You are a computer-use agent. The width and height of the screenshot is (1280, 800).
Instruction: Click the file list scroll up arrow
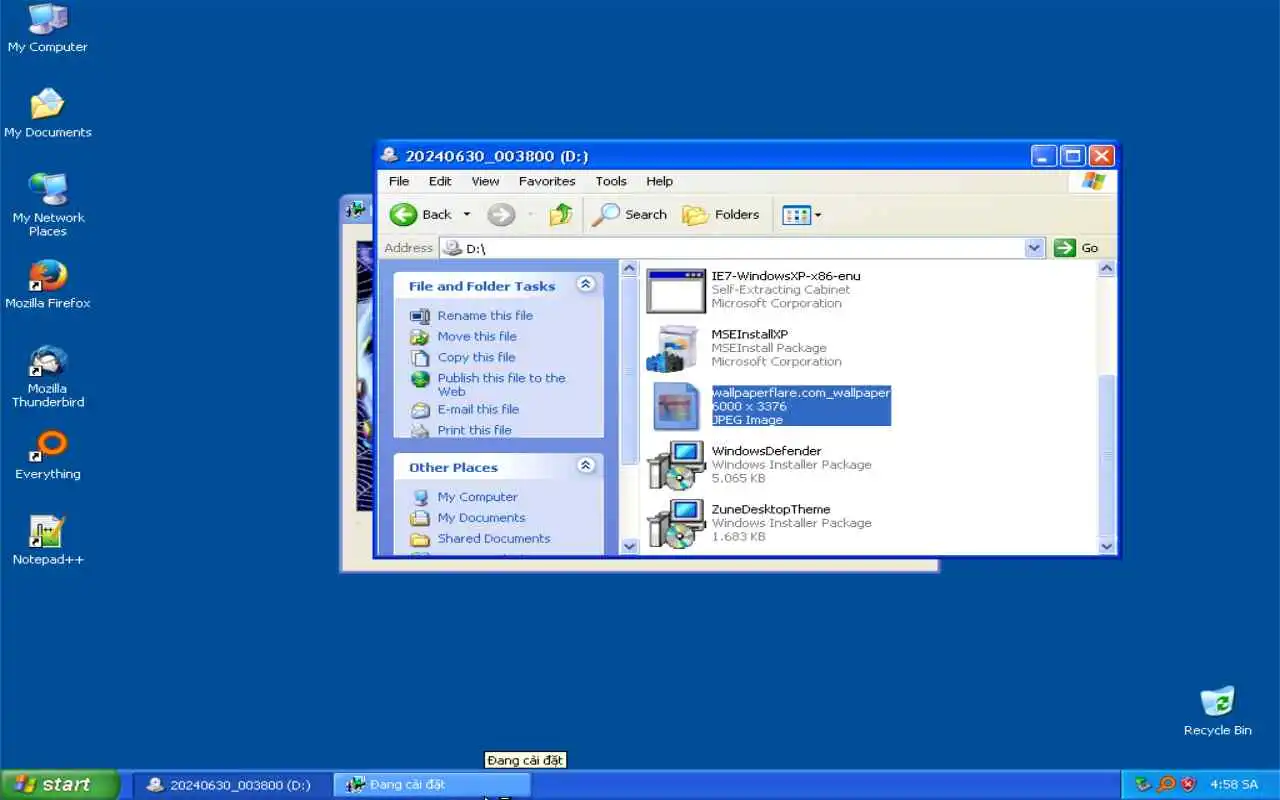click(1106, 268)
